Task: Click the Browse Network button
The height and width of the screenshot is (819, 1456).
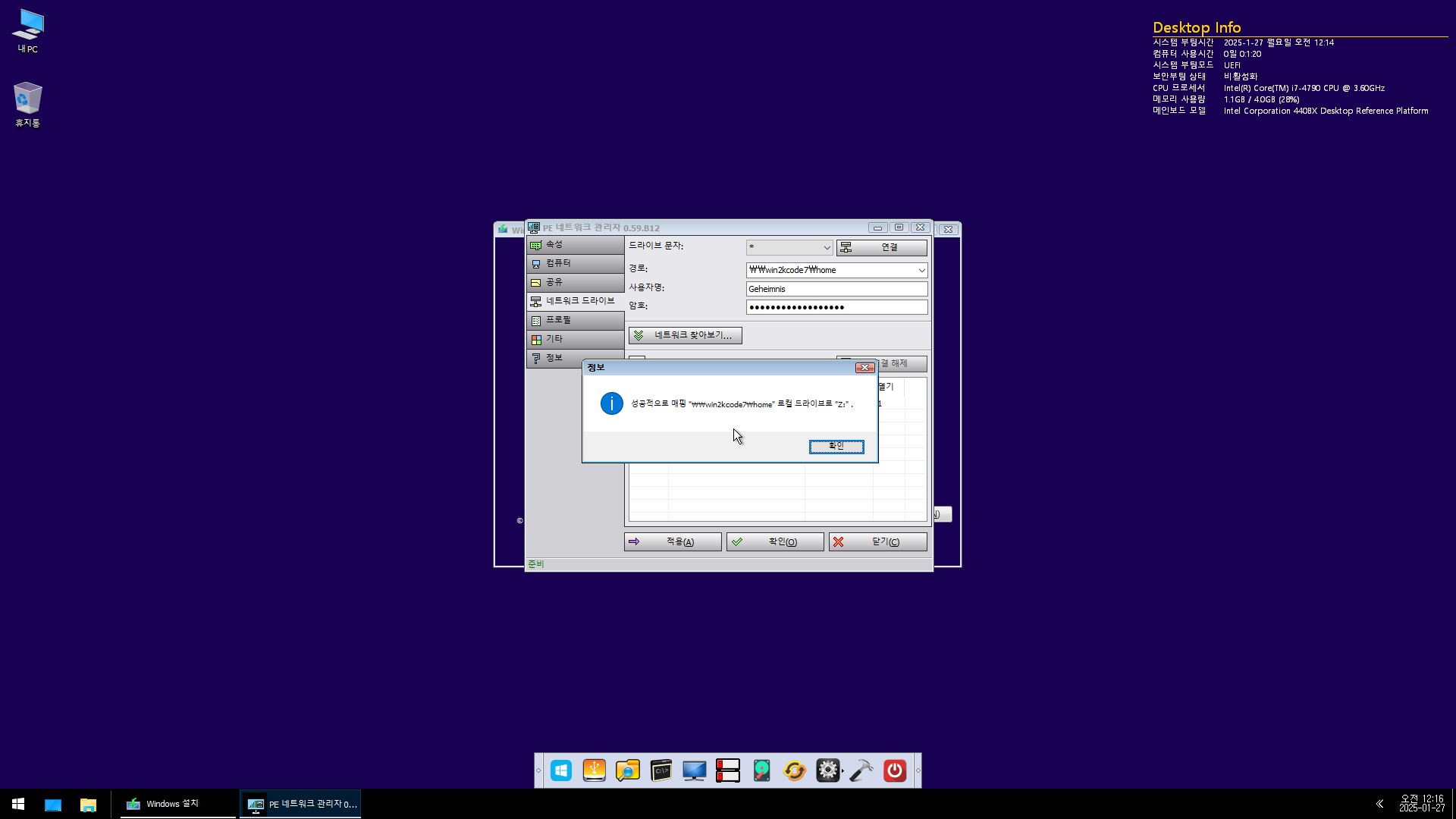Action: (685, 335)
